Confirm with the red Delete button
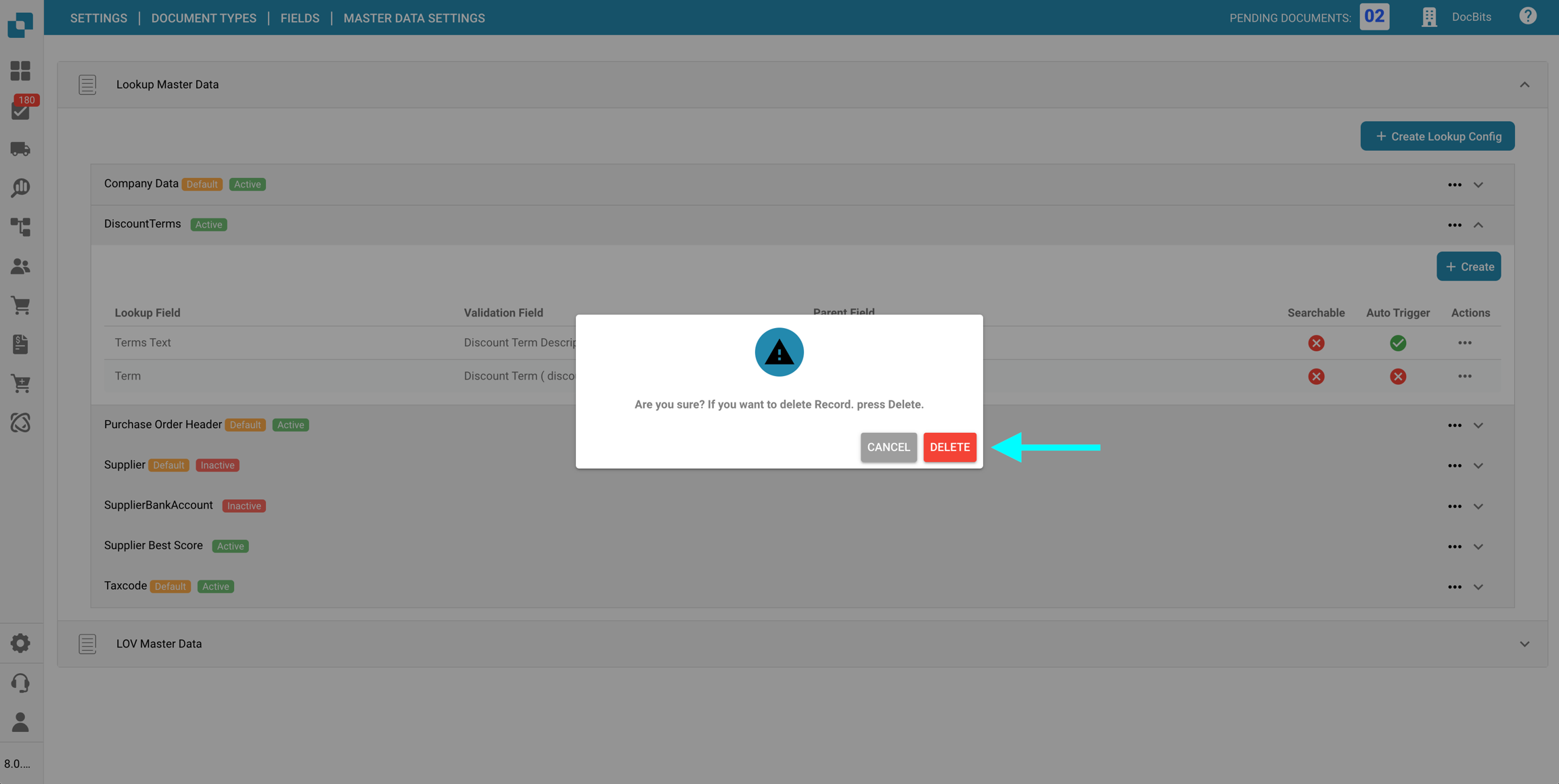The image size is (1559, 784). (x=949, y=447)
